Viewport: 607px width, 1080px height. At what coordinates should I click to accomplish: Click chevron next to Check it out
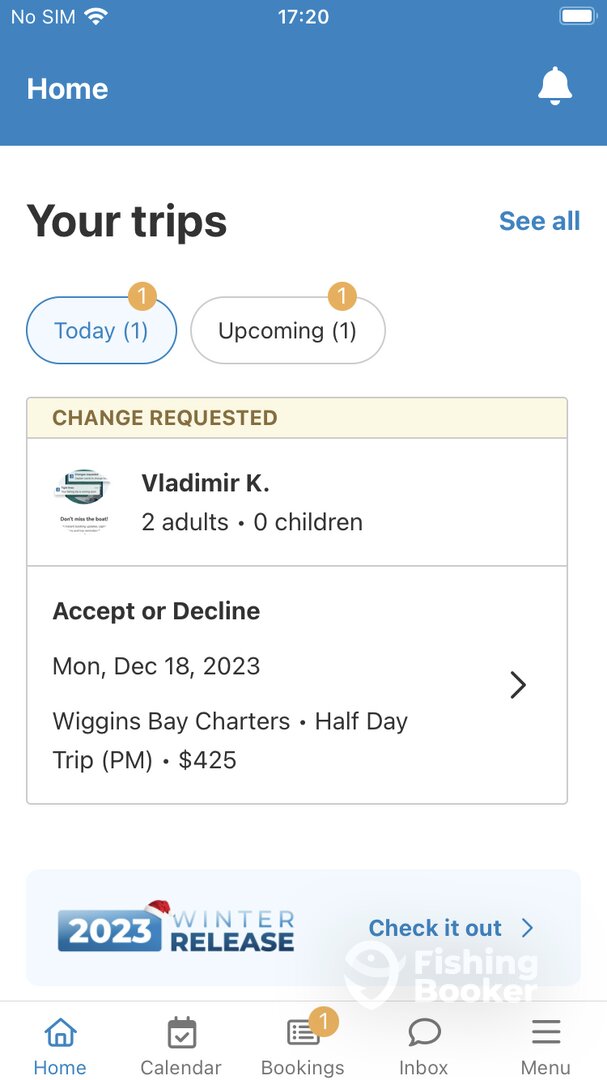pos(528,928)
